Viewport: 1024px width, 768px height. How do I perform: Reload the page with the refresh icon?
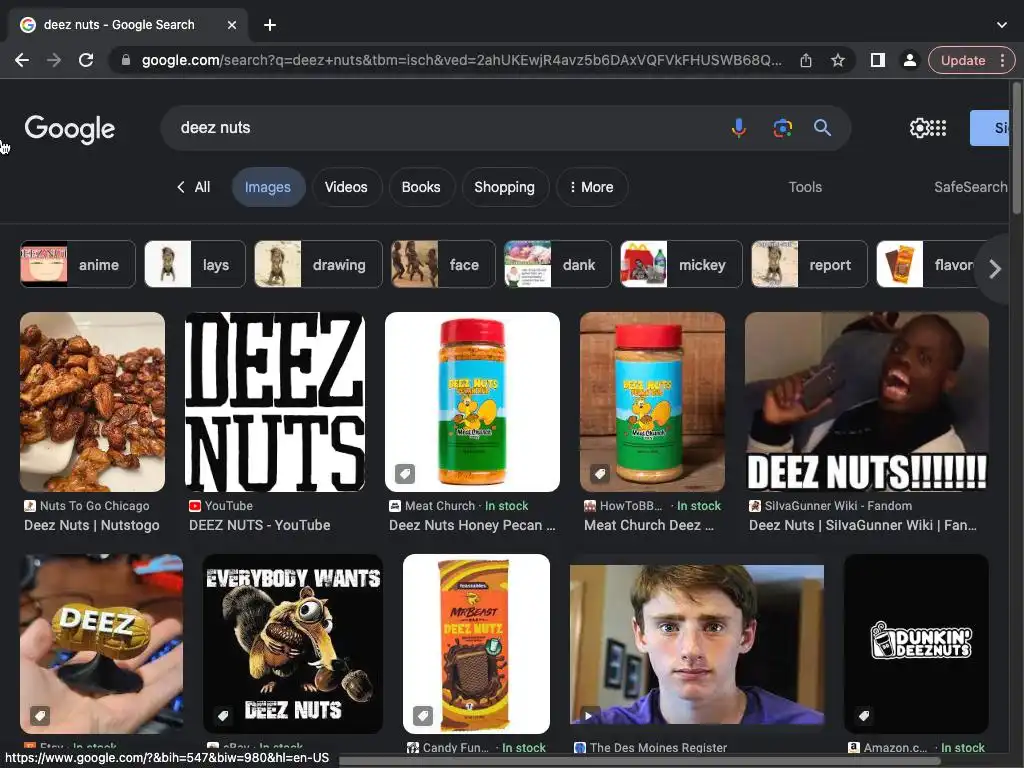(x=86, y=60)
